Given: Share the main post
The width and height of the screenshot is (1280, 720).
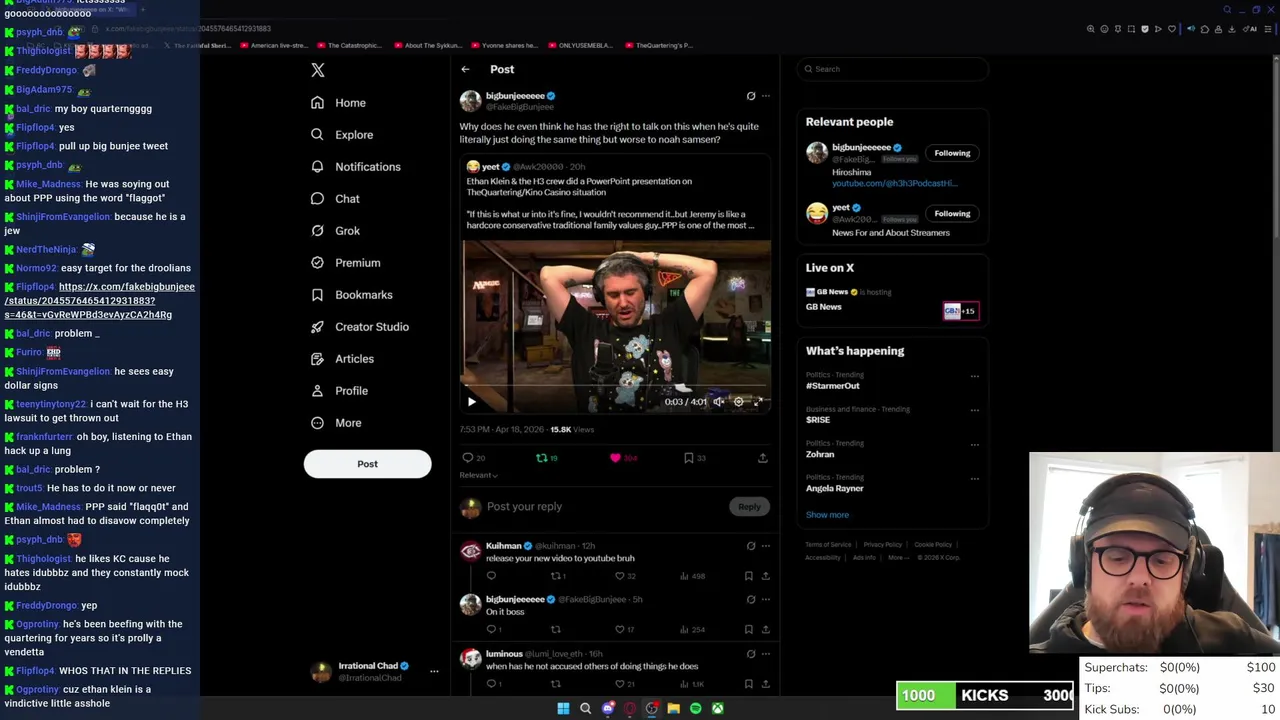Looking at the screenshot, I should click(x=763, y=458).
